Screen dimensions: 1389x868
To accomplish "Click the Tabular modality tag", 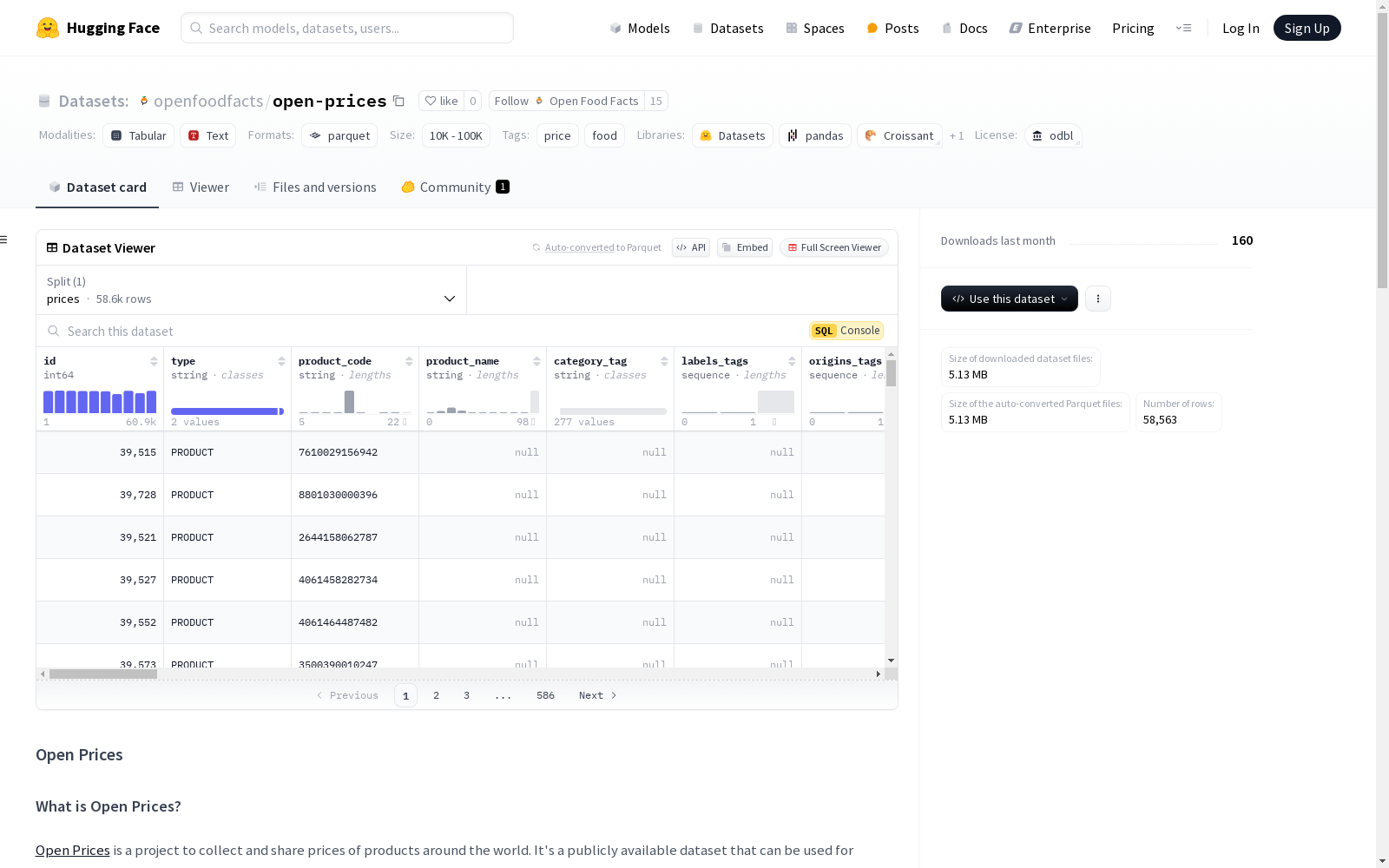I will click(139, 135).
